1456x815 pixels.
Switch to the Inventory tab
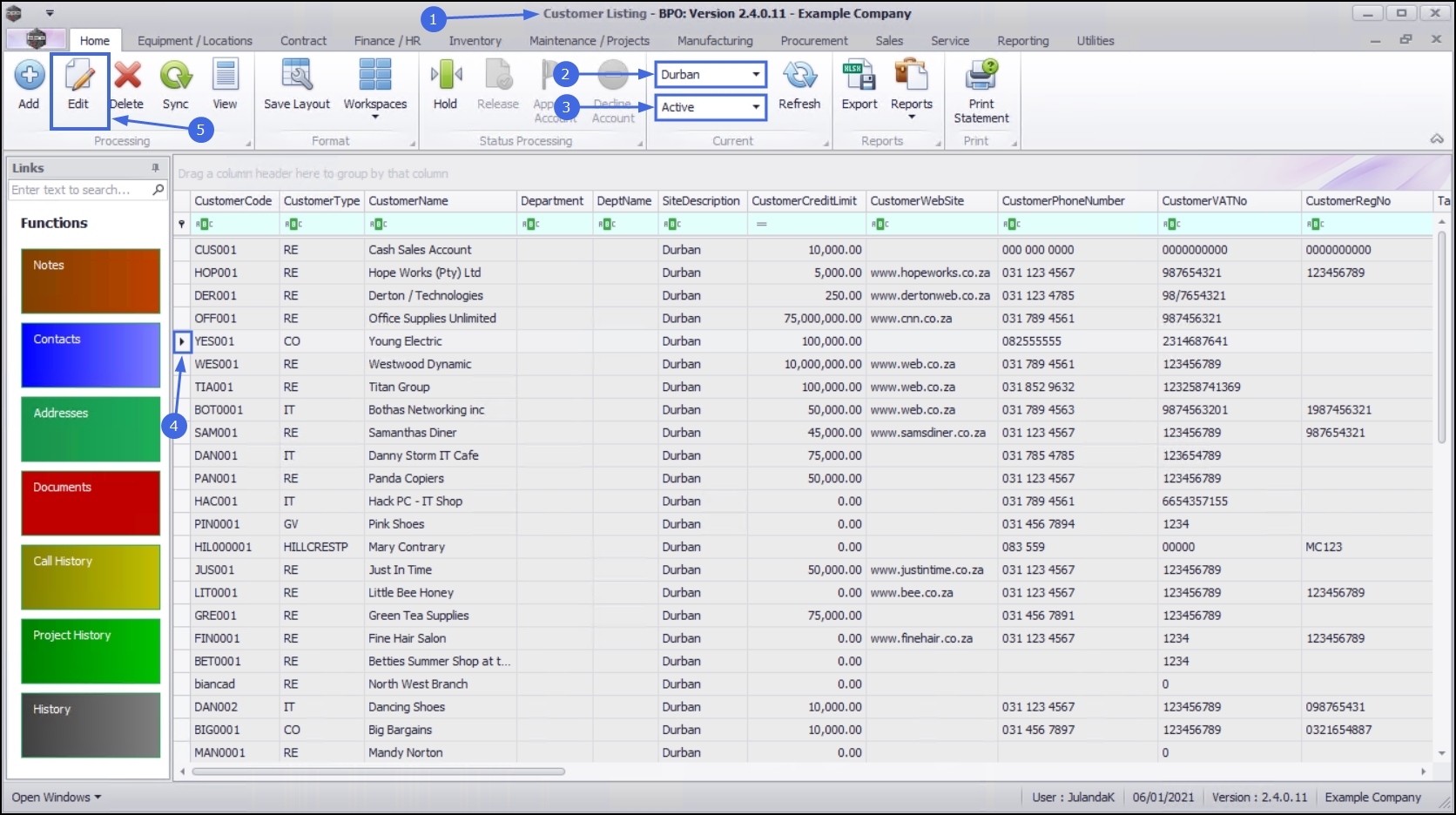(x=475, y=40)
